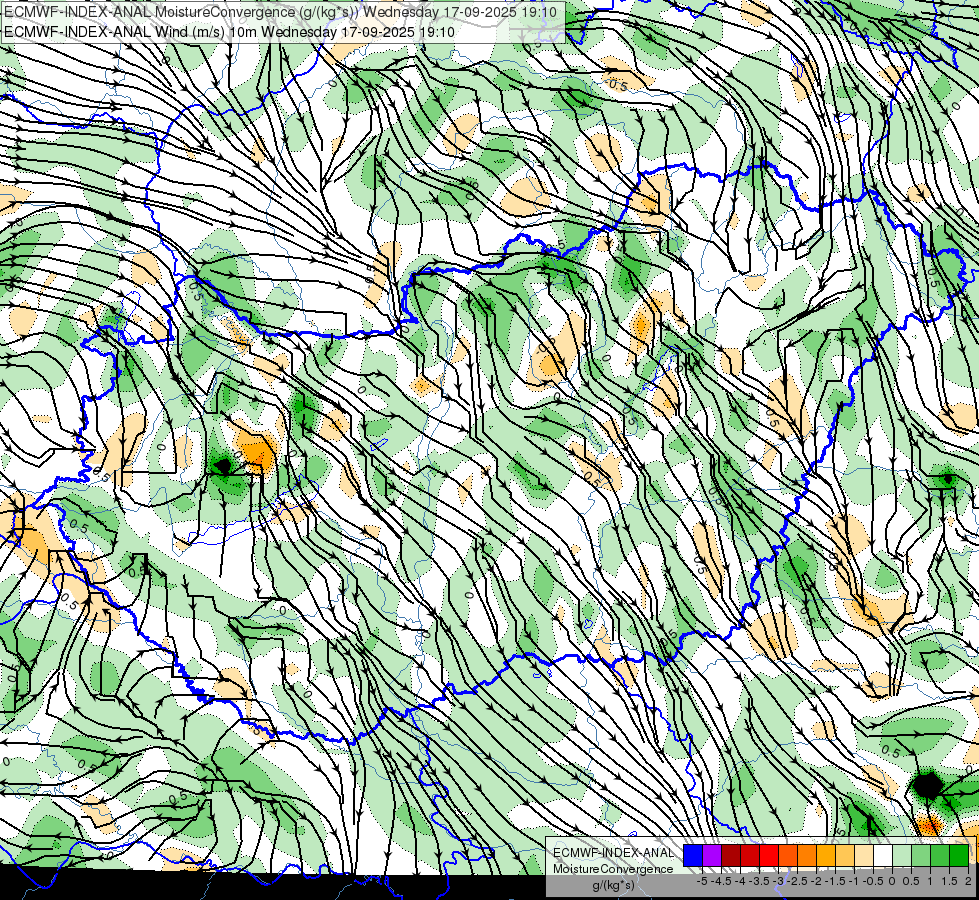Click the 'ECMWF-INDEX-ANAL' label inside the legend box
Image resolution: width=979 pixels, height=900 pixels.
point(613,853)
